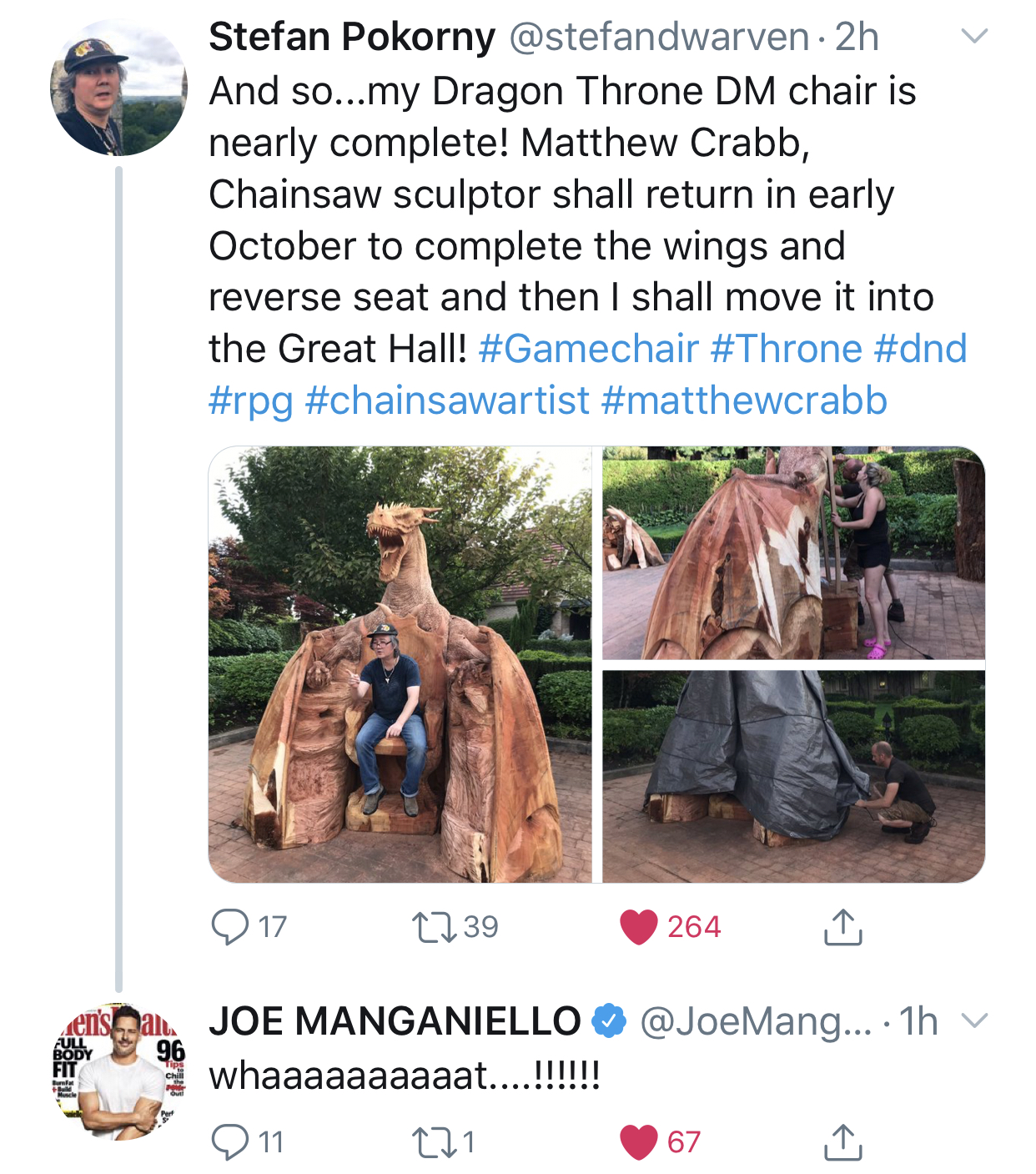View the photo of the tarp-covered sculpture
Image resolution: width=1036 pixels, height=1174 pixels.
[x=793, y=776]
